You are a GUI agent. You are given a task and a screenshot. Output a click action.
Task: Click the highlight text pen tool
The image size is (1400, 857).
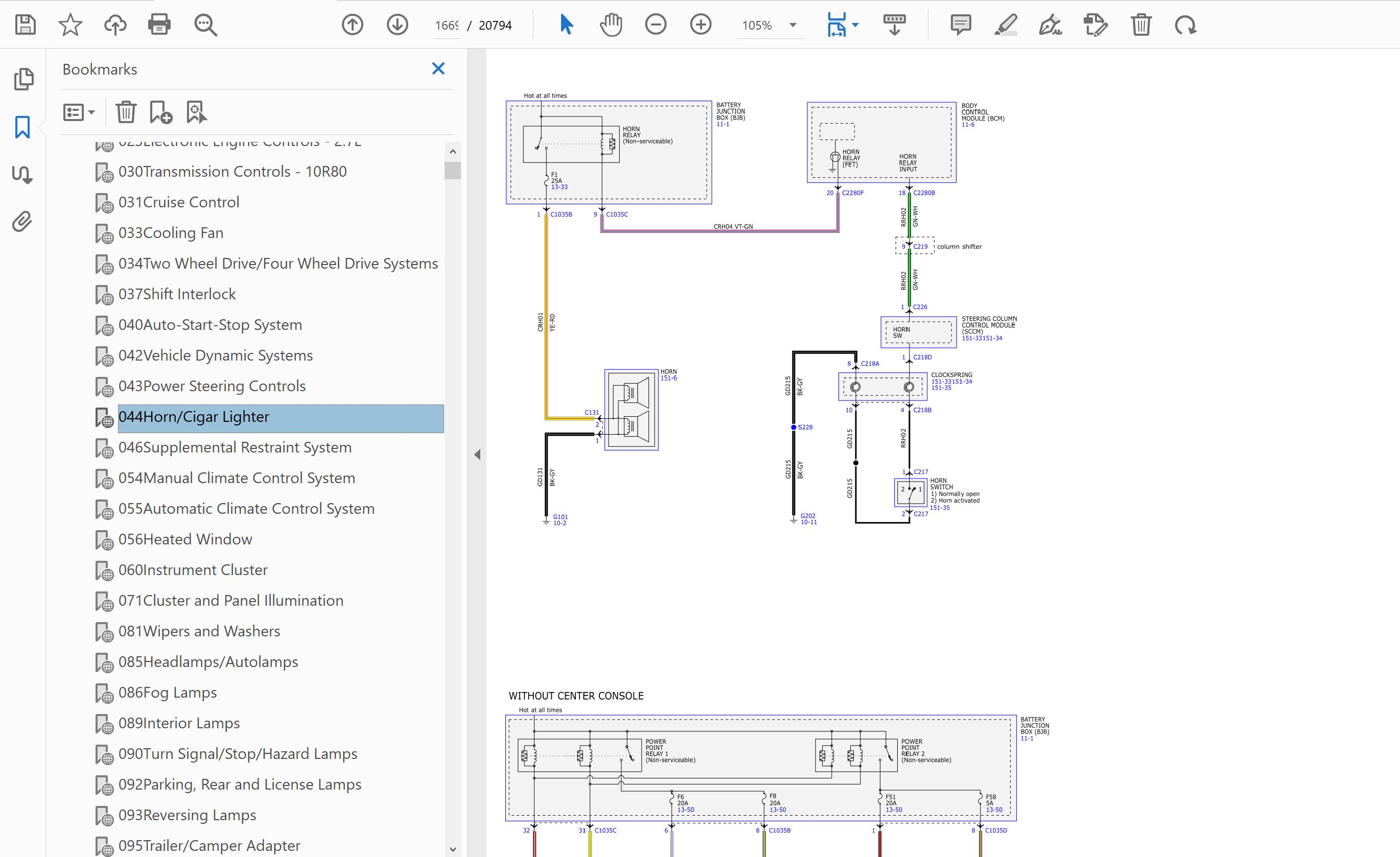(x=1005, y=25)
